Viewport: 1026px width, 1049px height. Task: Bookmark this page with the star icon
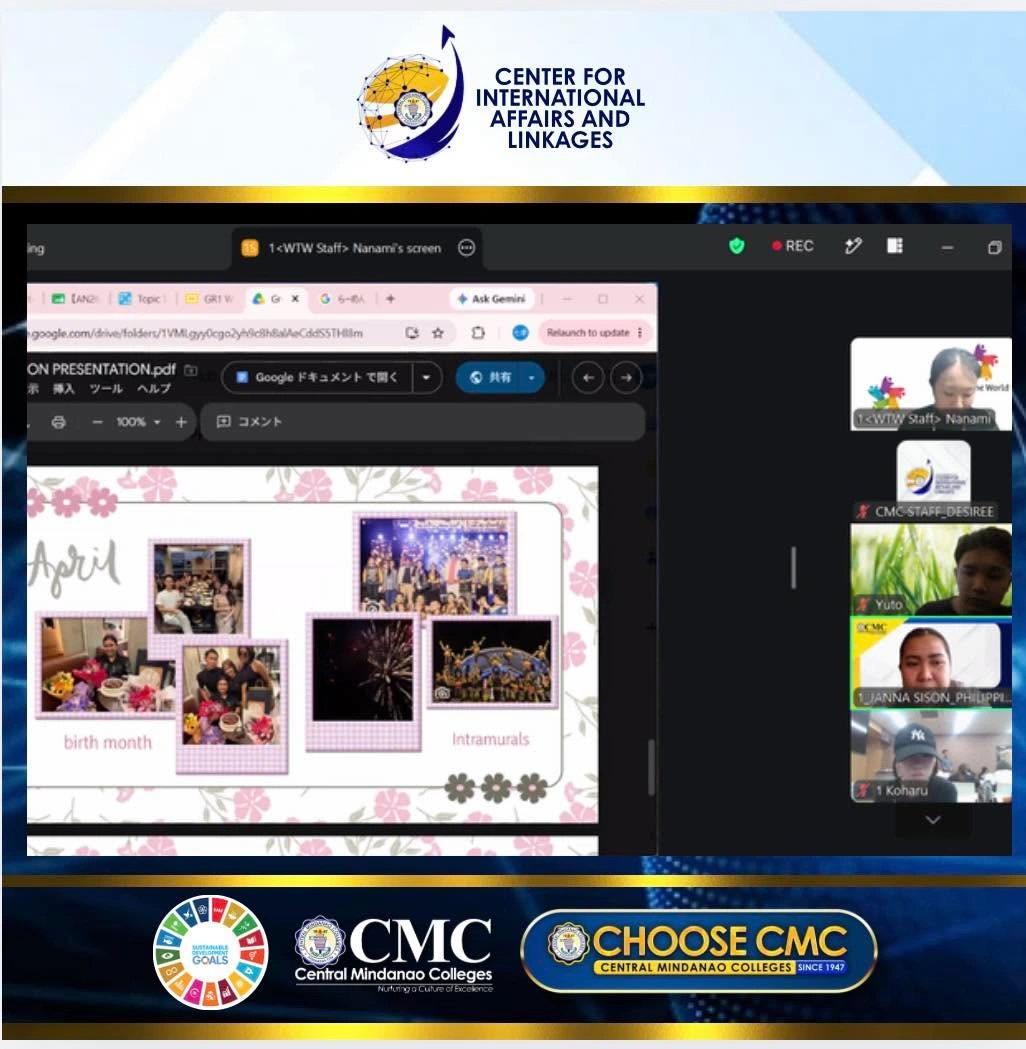pyautogui.click(x=438, y=332)
